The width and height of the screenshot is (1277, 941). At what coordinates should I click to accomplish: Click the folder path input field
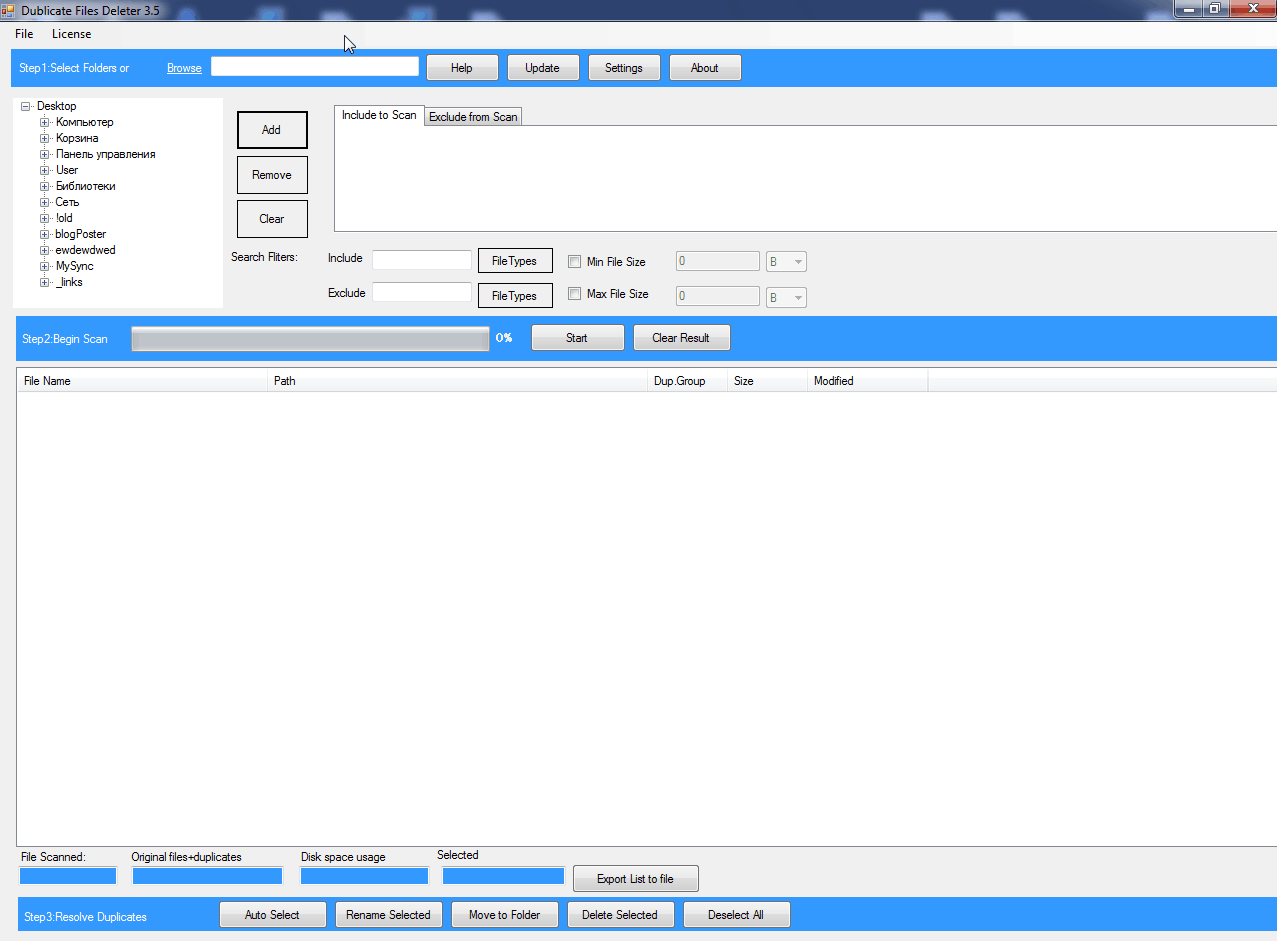(x=314, y=66)
